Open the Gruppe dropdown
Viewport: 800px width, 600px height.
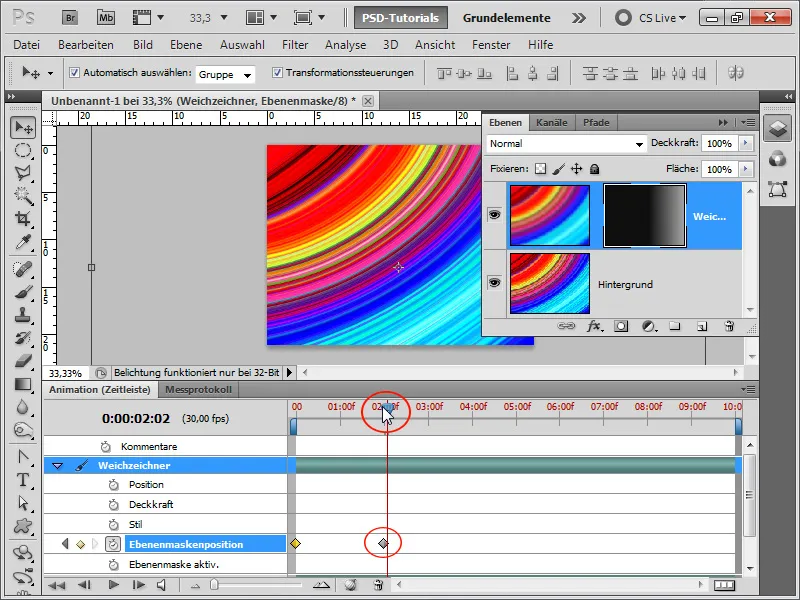pyautogui.click(x=225, y=74)
